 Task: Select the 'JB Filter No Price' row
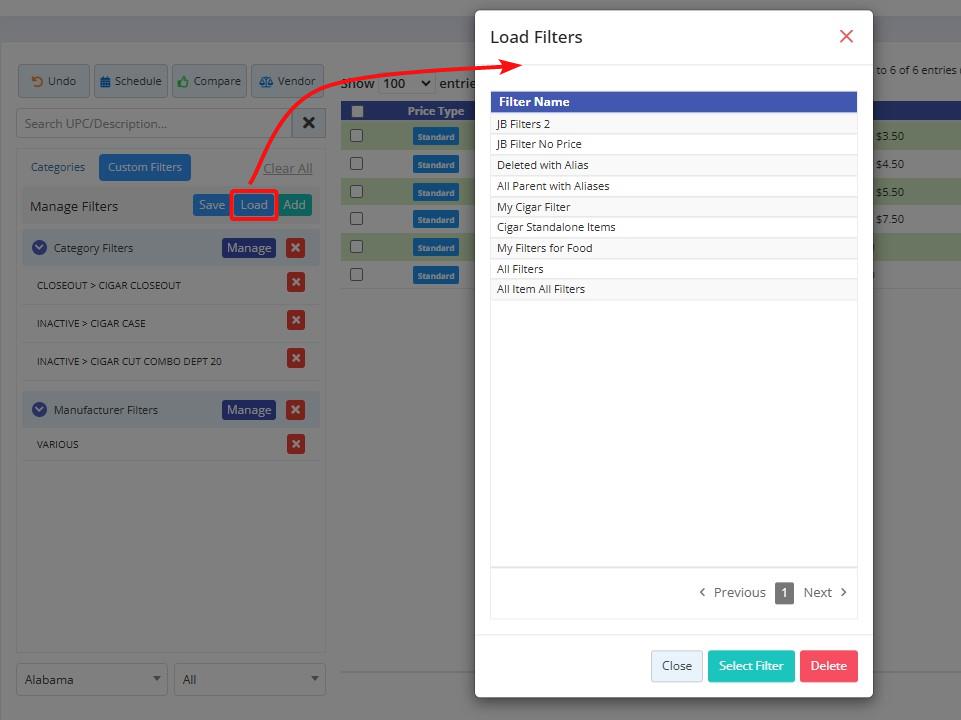[674, 144]
